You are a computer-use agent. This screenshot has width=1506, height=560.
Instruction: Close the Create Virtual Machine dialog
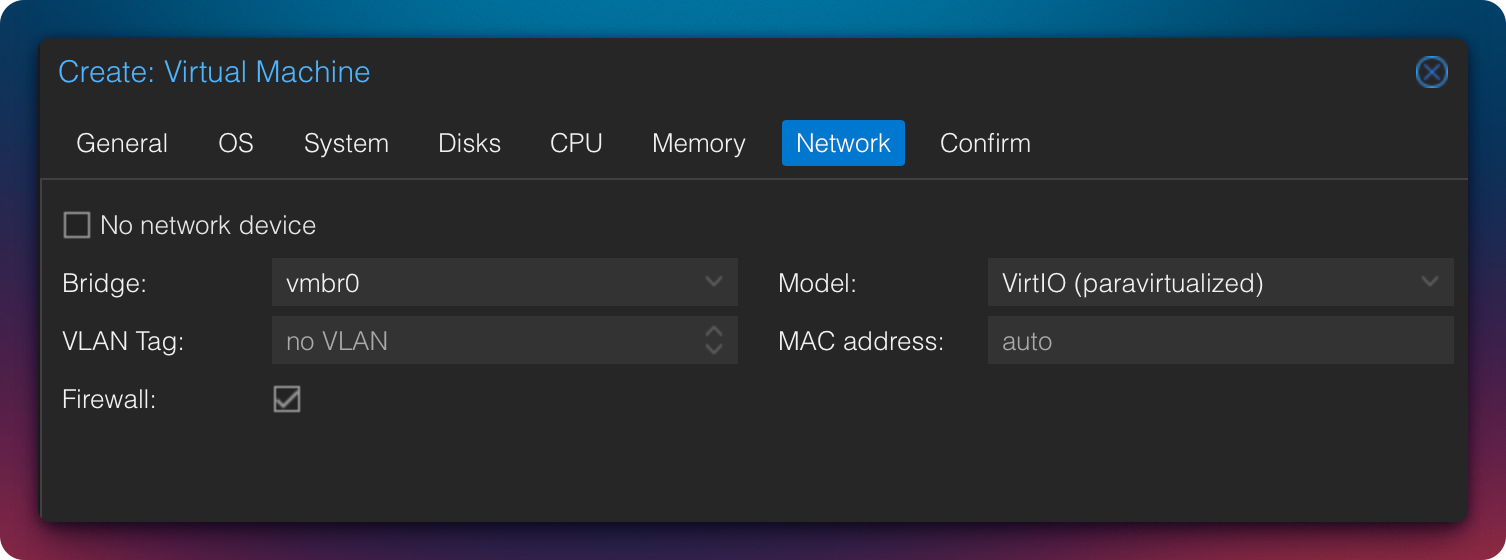(x=1431, y=73)
